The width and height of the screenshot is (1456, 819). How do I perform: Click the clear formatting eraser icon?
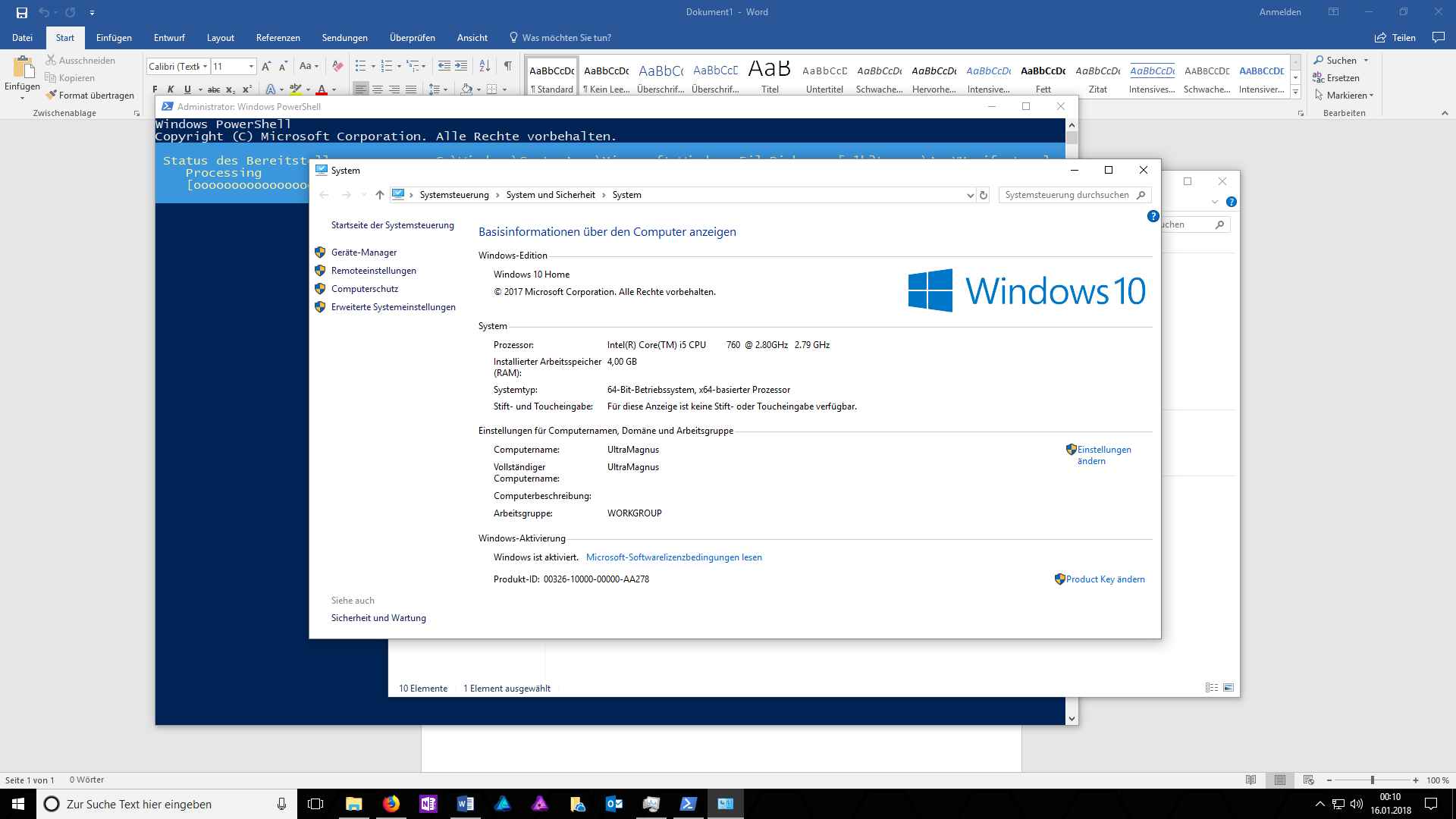[x=337, y=66]
